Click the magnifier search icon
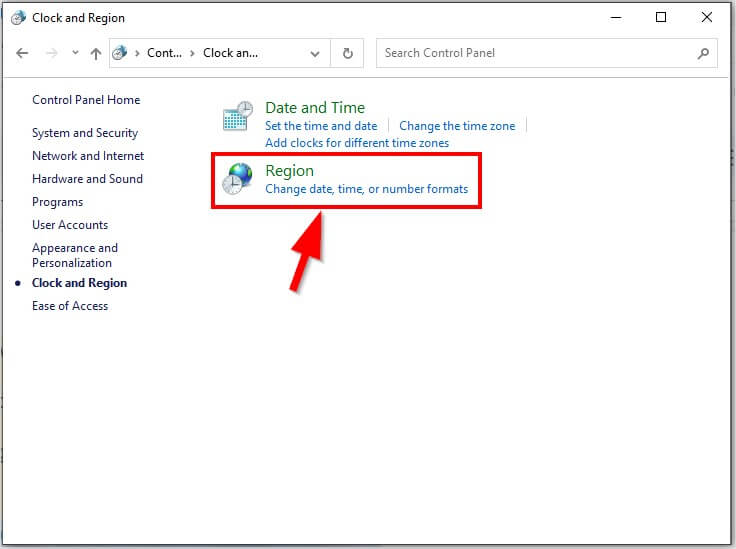Screen dimensions: 736x549 tap(703, 53)
